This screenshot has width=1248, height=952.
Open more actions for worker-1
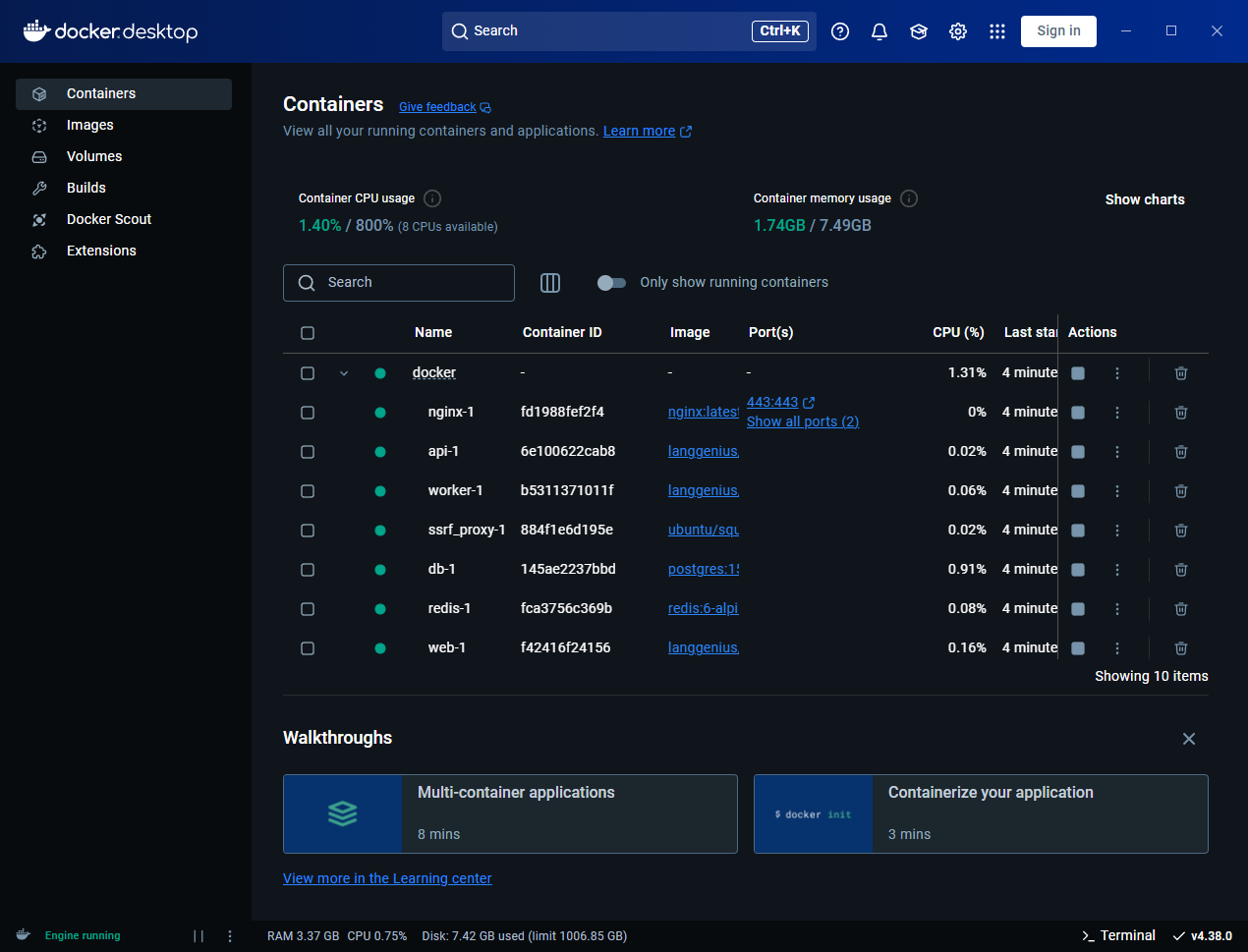click(1117, 491)
